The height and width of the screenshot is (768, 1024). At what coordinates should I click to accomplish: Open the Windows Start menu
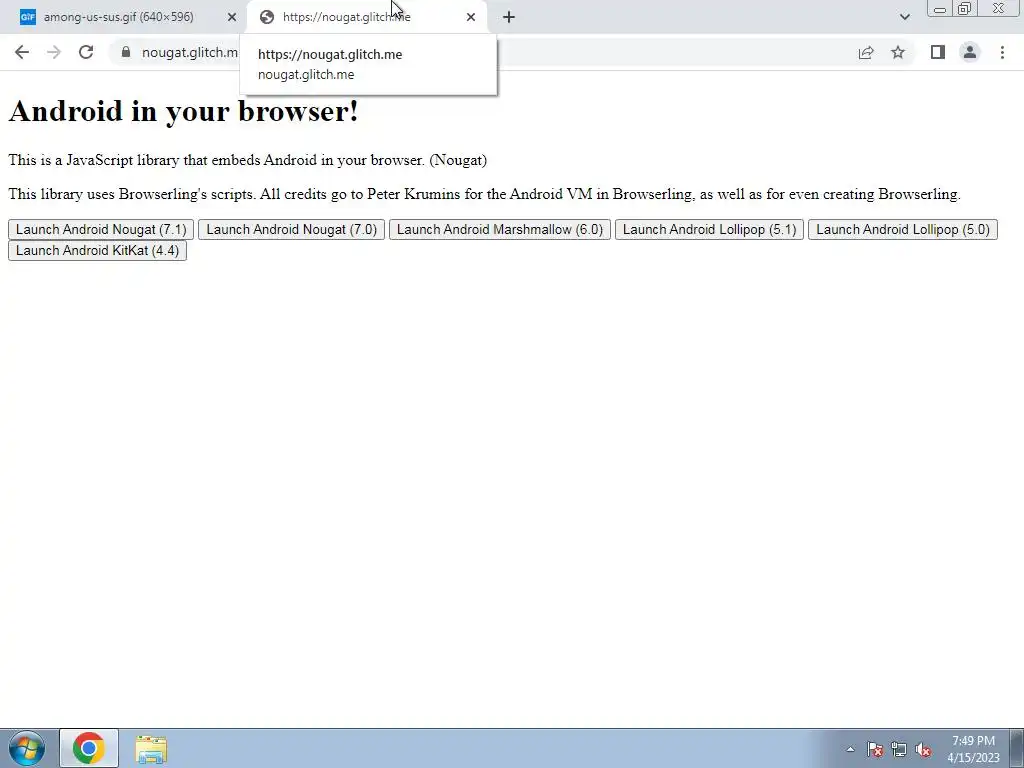coord(27,748)
